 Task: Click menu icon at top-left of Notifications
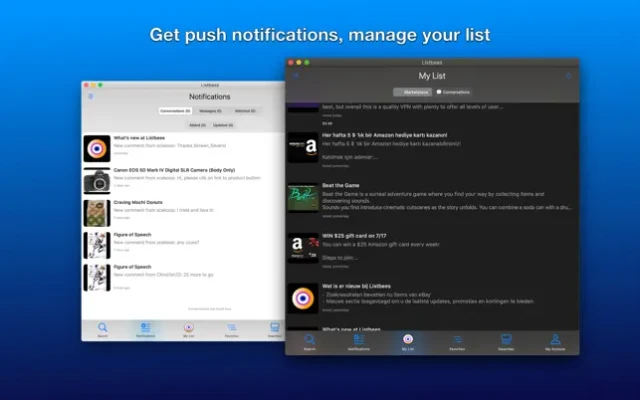(90, 97)
